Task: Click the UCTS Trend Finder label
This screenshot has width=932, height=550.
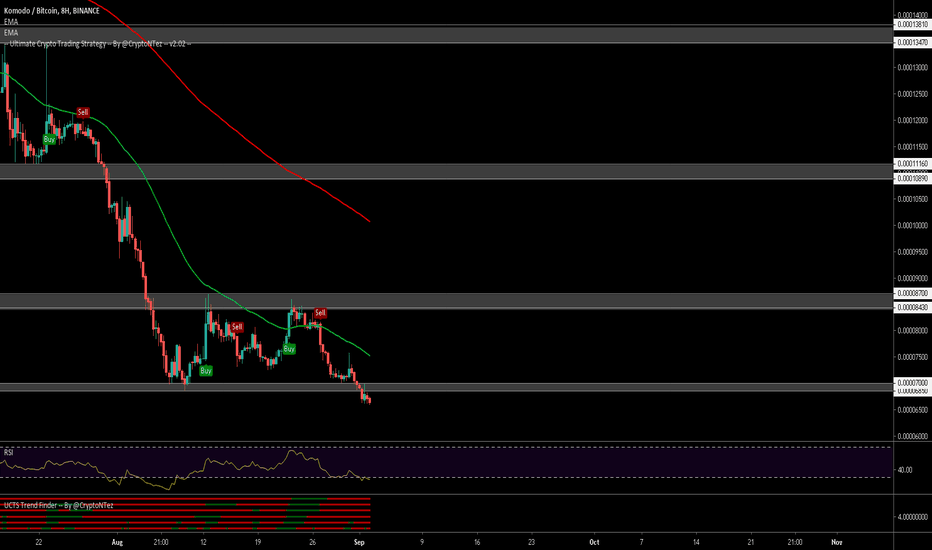Action: coord(58,505)
